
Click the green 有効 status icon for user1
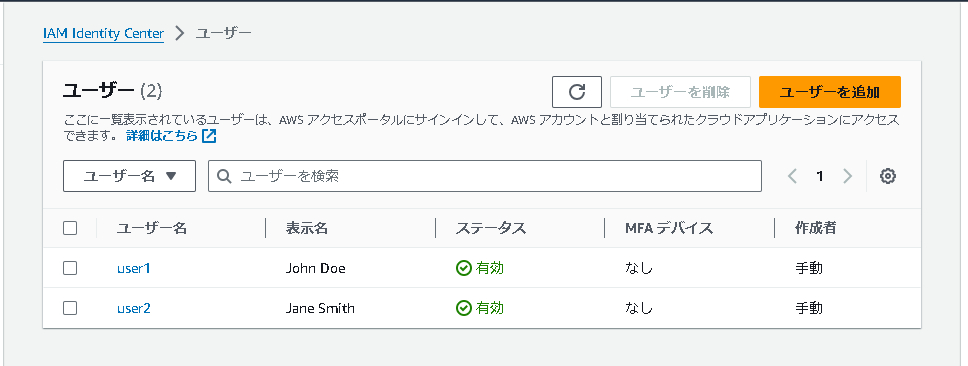[464, 268]
